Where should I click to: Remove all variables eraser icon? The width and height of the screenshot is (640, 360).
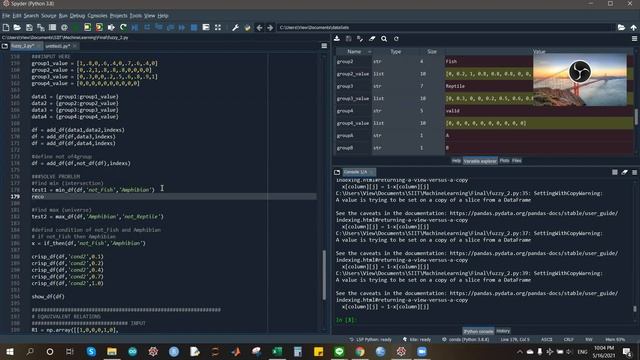click(x=372, y=38)
